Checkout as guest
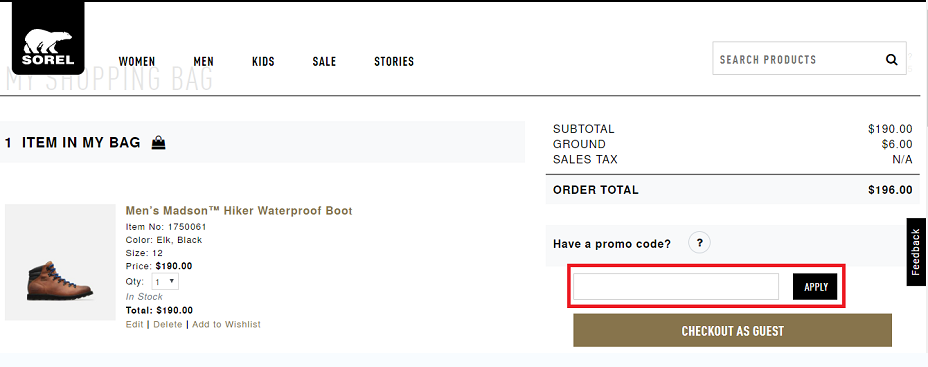The image size is (928, 367). pos(733,330)
